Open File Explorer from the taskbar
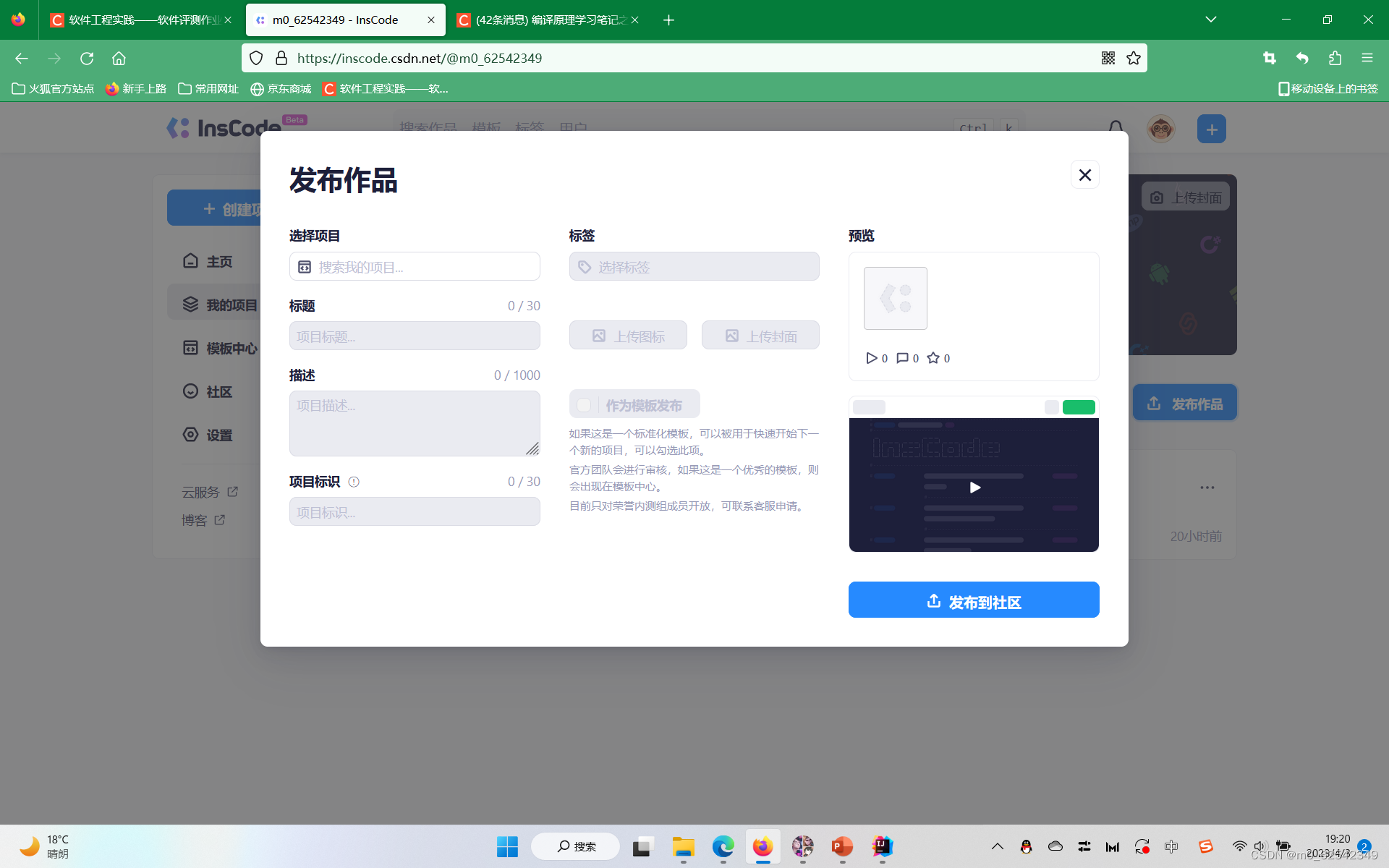Screen dimensions: 1389x868 pyautogui.click(x=683, y=846)
